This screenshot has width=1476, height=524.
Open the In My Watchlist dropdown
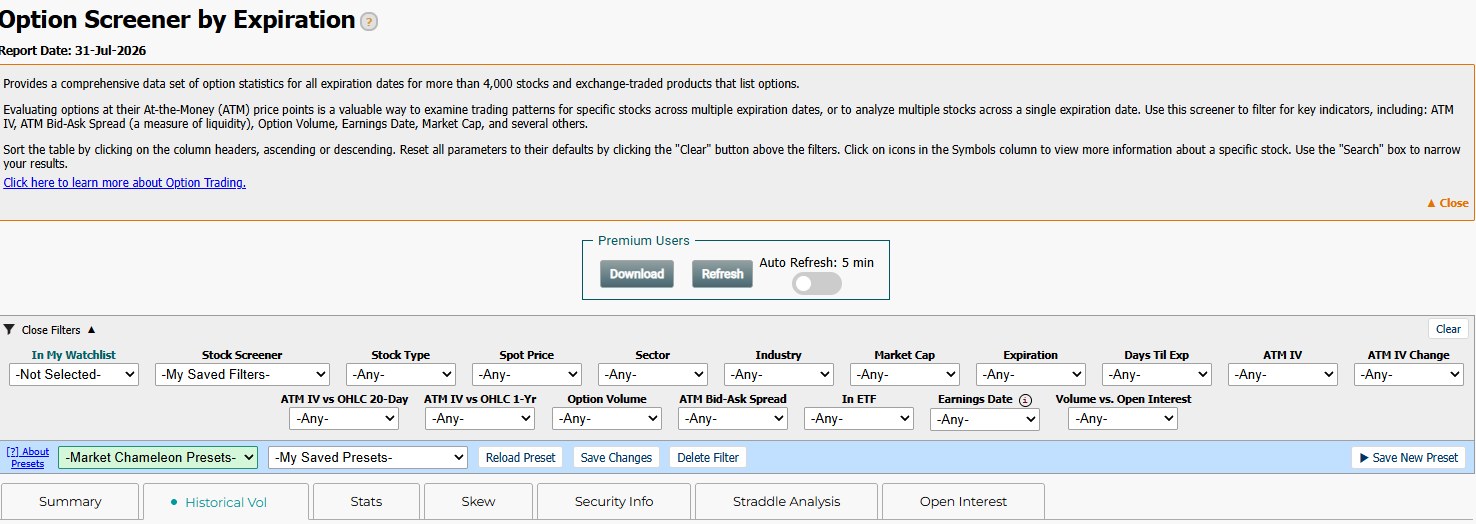74,374
